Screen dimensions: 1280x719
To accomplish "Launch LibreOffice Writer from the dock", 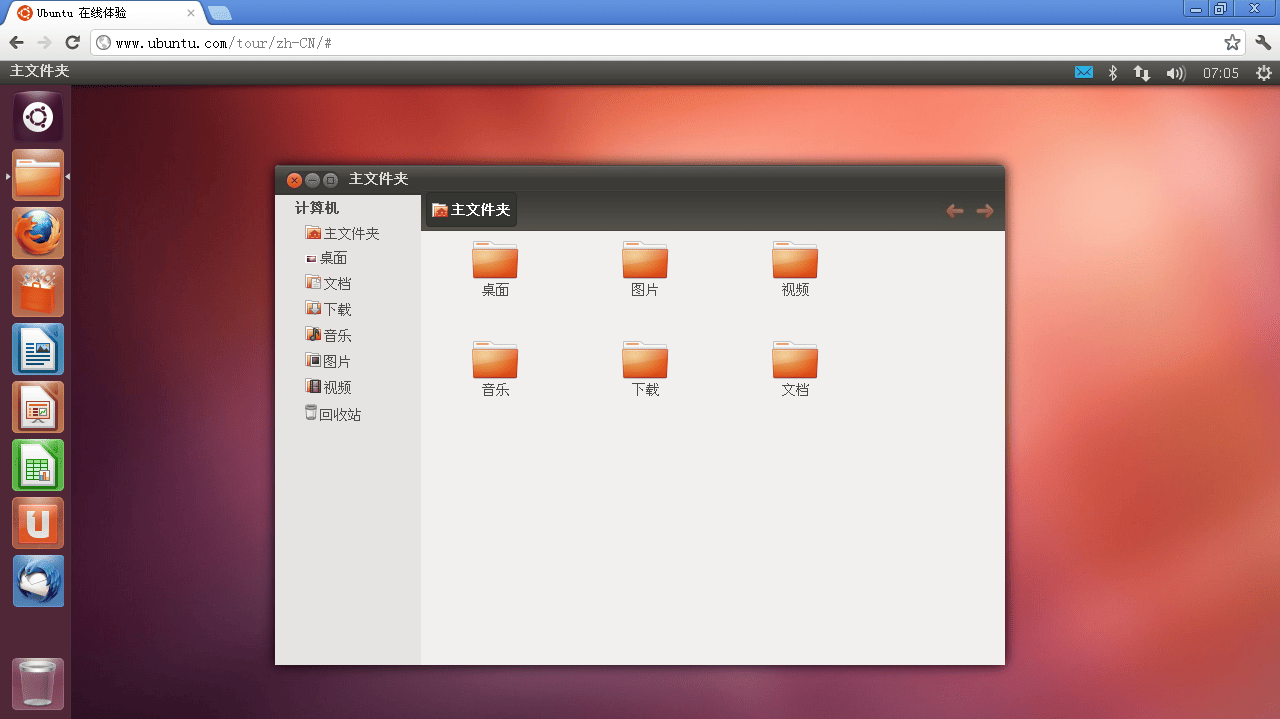I will (x=38, y=350).
